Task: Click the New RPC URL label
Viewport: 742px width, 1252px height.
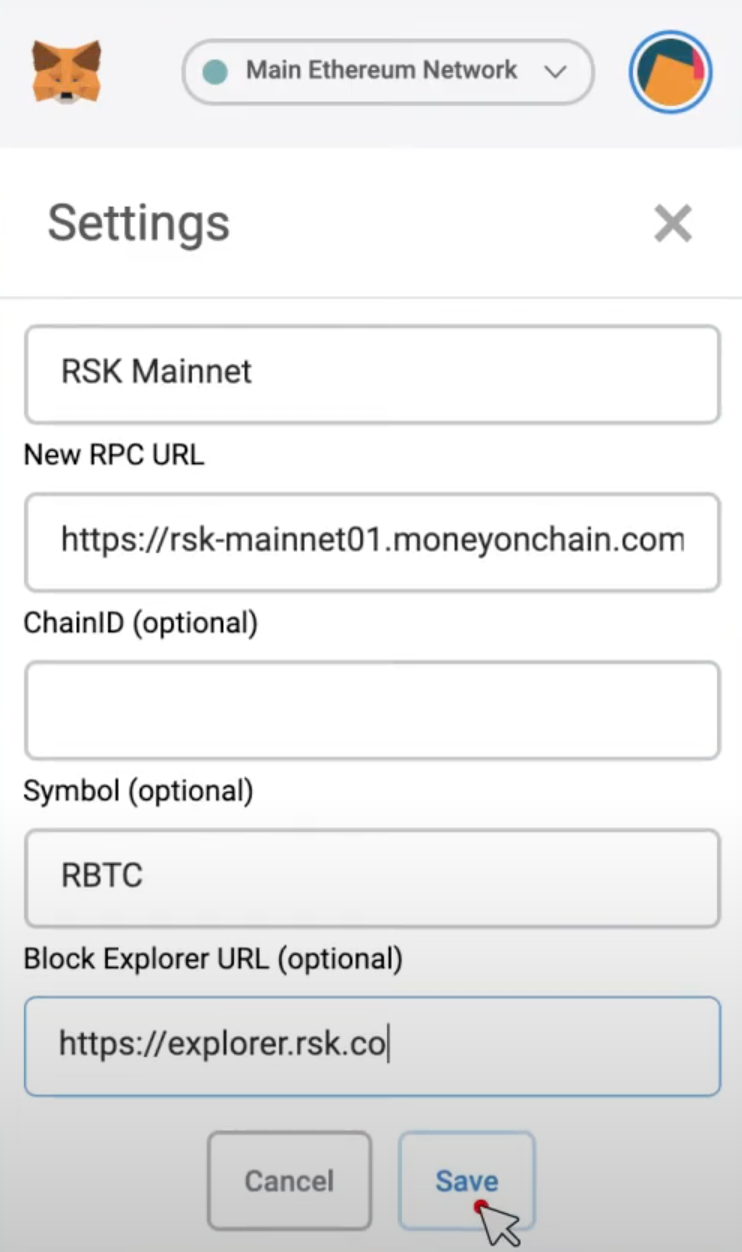Action: click(114, 455)
